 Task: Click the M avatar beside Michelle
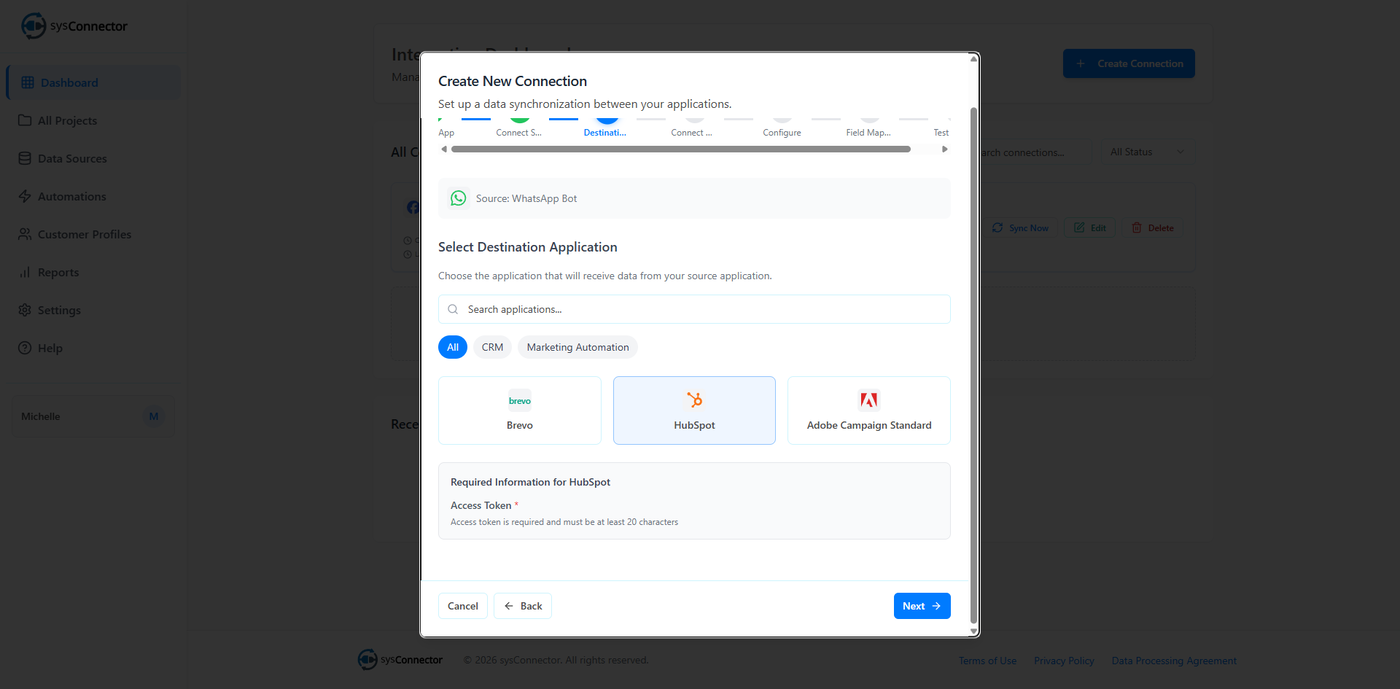coord(153,417)
